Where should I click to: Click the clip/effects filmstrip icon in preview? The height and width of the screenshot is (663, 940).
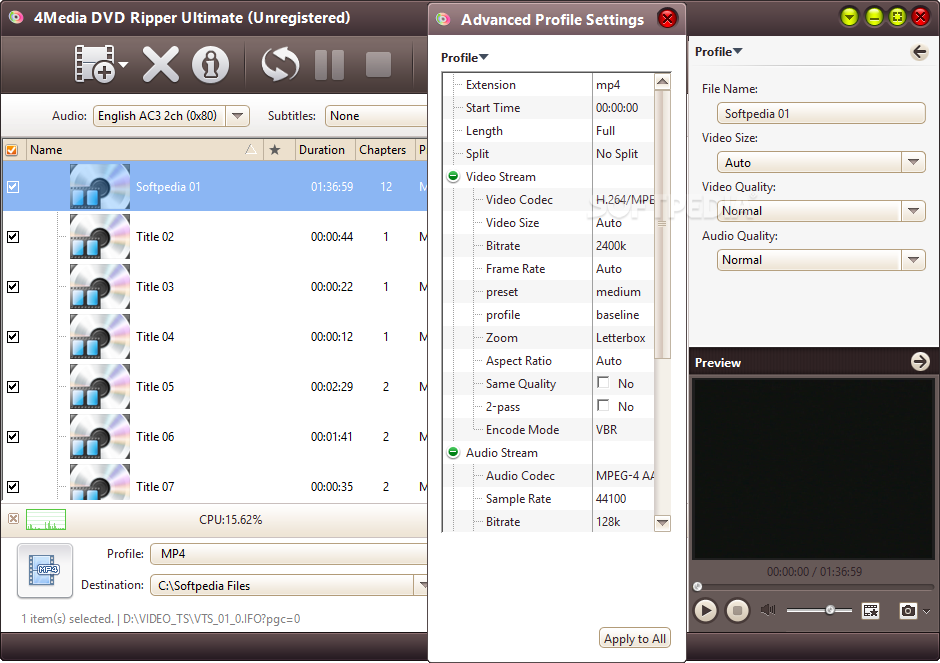click(x=870, y=611)
